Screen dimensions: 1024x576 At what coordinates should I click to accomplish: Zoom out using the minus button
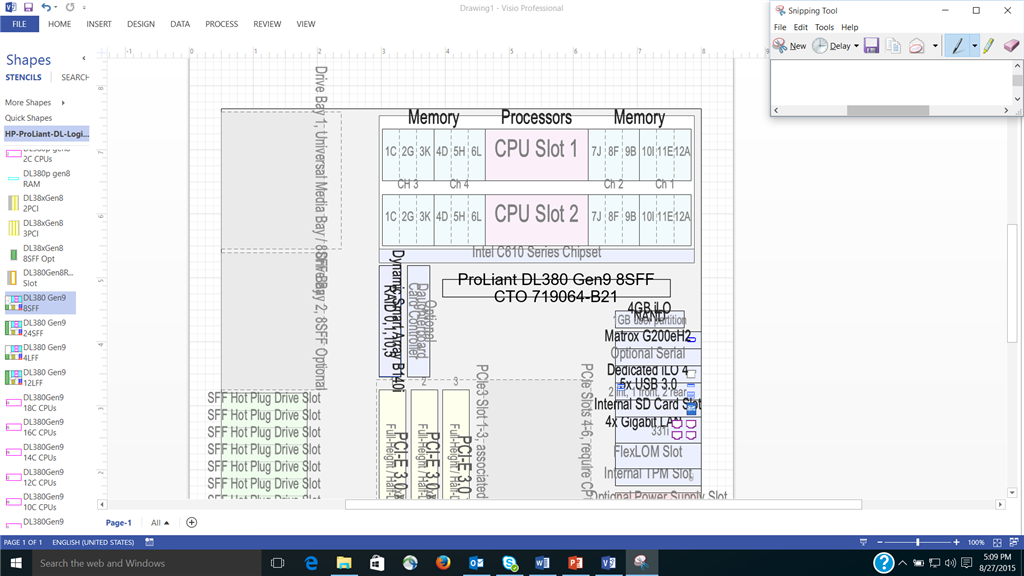click(880, 542)
